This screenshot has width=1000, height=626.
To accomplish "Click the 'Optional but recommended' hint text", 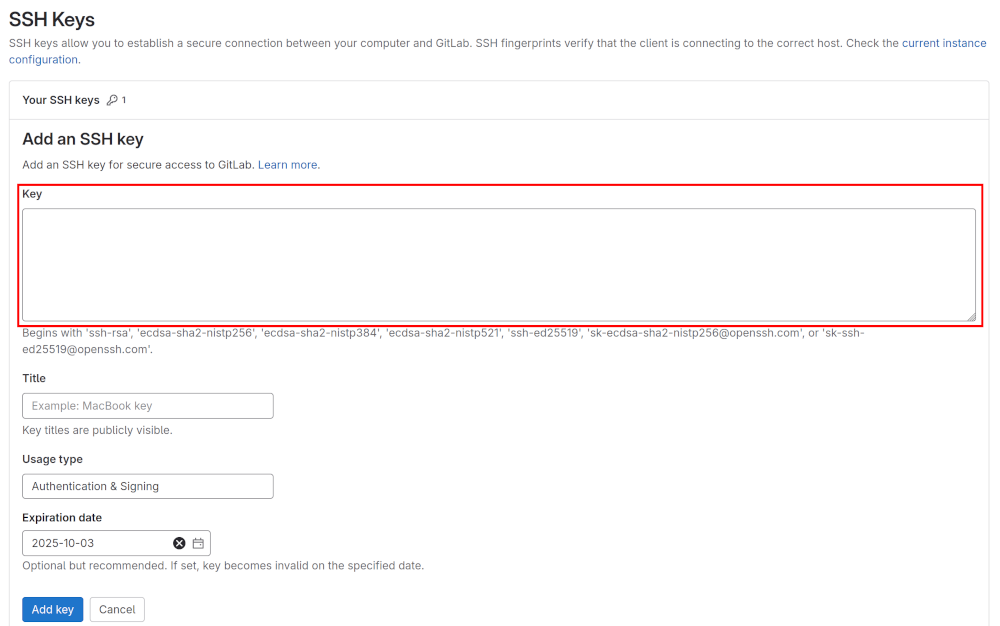I will tap(223, 565).
